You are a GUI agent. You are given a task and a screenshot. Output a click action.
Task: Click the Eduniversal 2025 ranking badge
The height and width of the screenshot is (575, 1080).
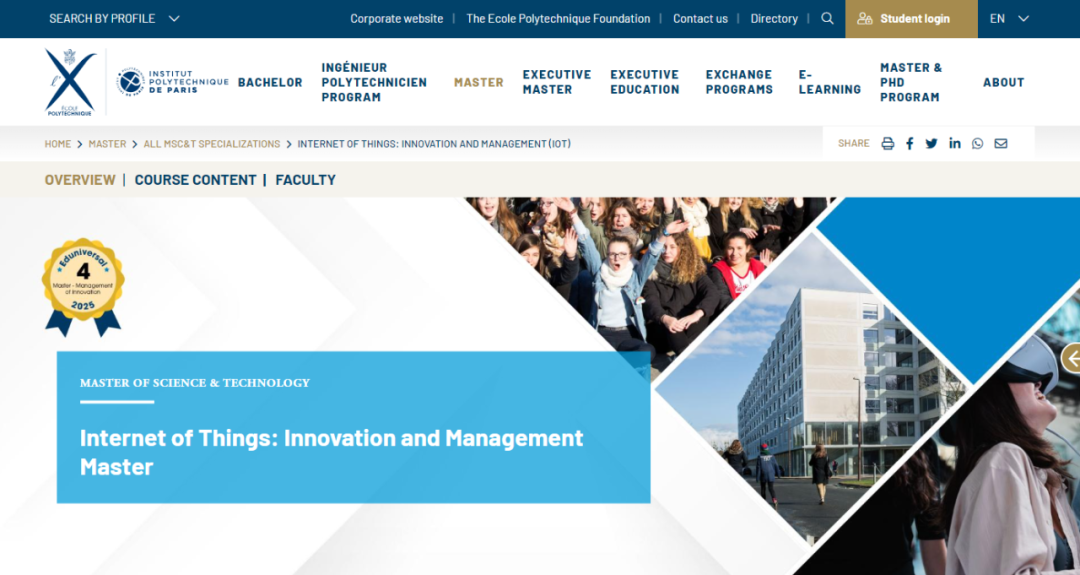(83, 287)
